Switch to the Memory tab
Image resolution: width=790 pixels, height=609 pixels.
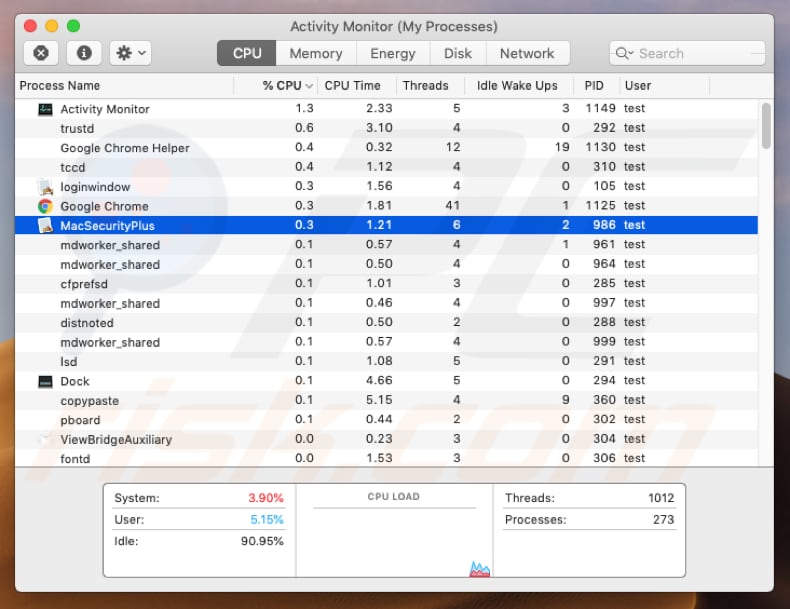point(316,53)
